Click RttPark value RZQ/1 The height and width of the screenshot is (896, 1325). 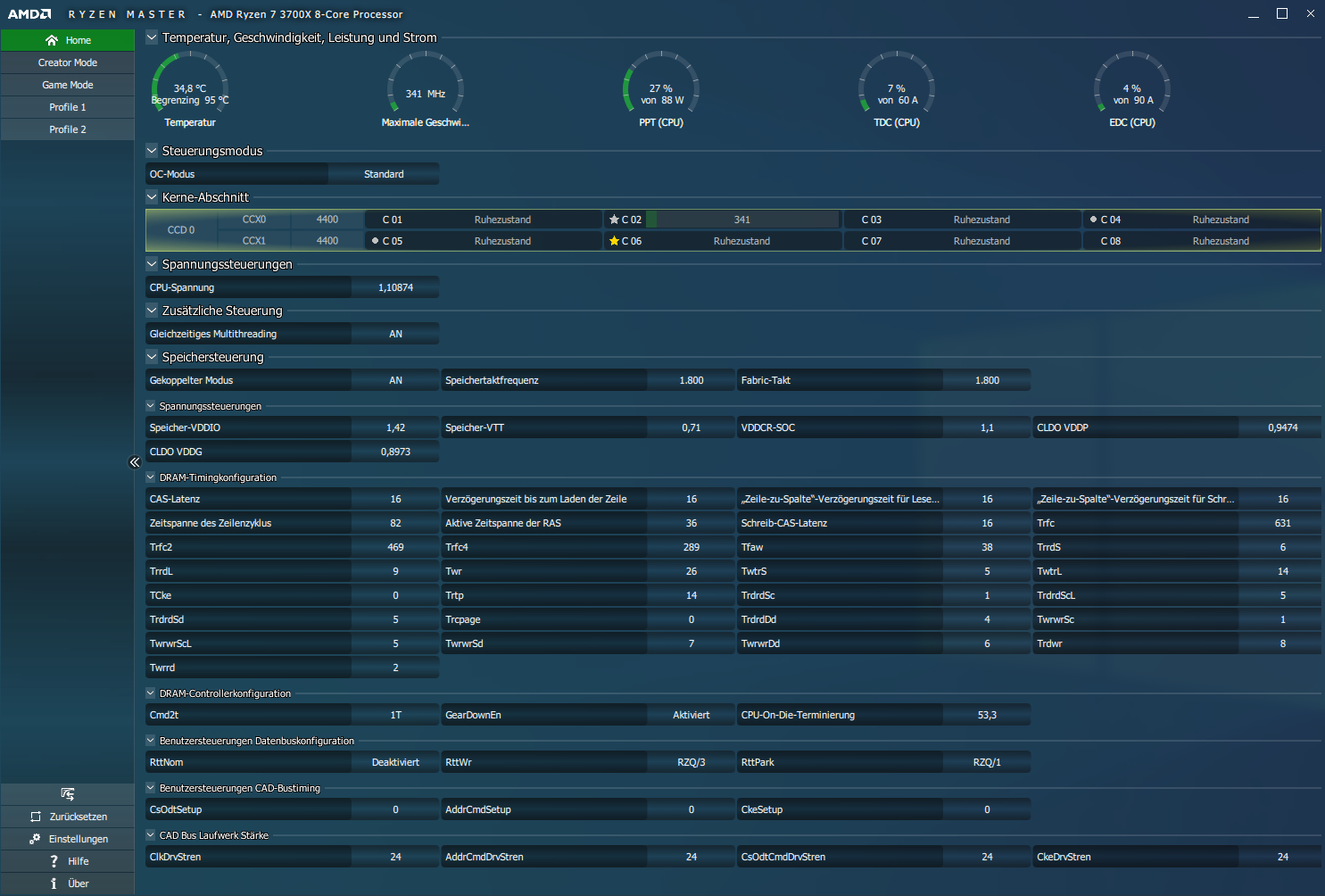point(987,762)
